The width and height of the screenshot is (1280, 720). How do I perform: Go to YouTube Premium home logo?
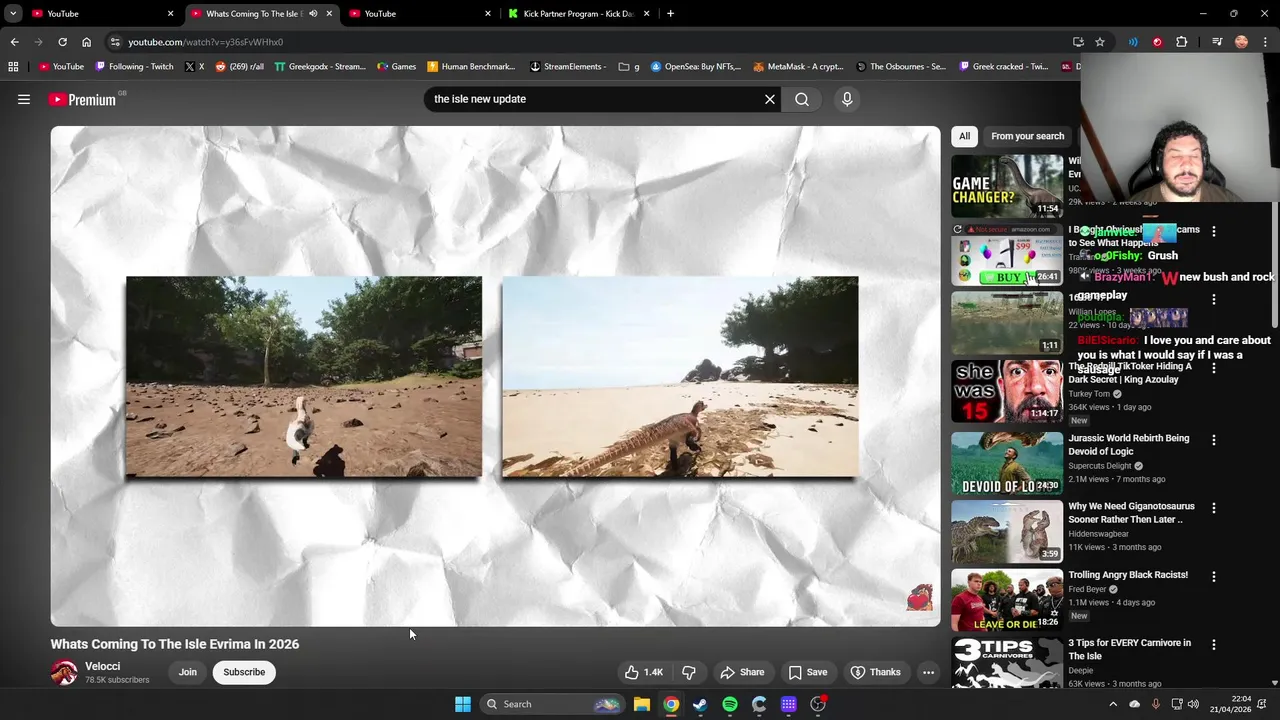click(x=82, y=100)
